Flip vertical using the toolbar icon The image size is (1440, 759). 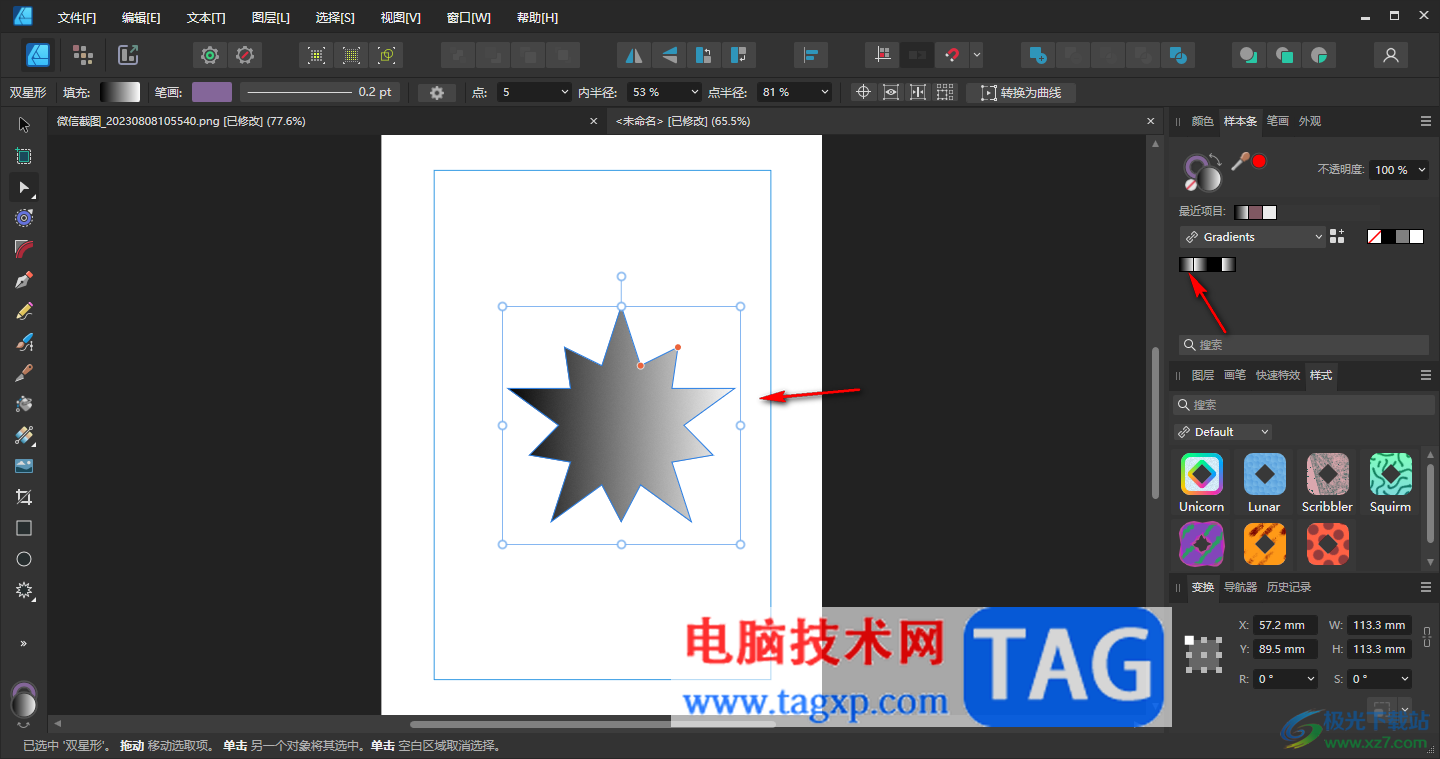669,55
